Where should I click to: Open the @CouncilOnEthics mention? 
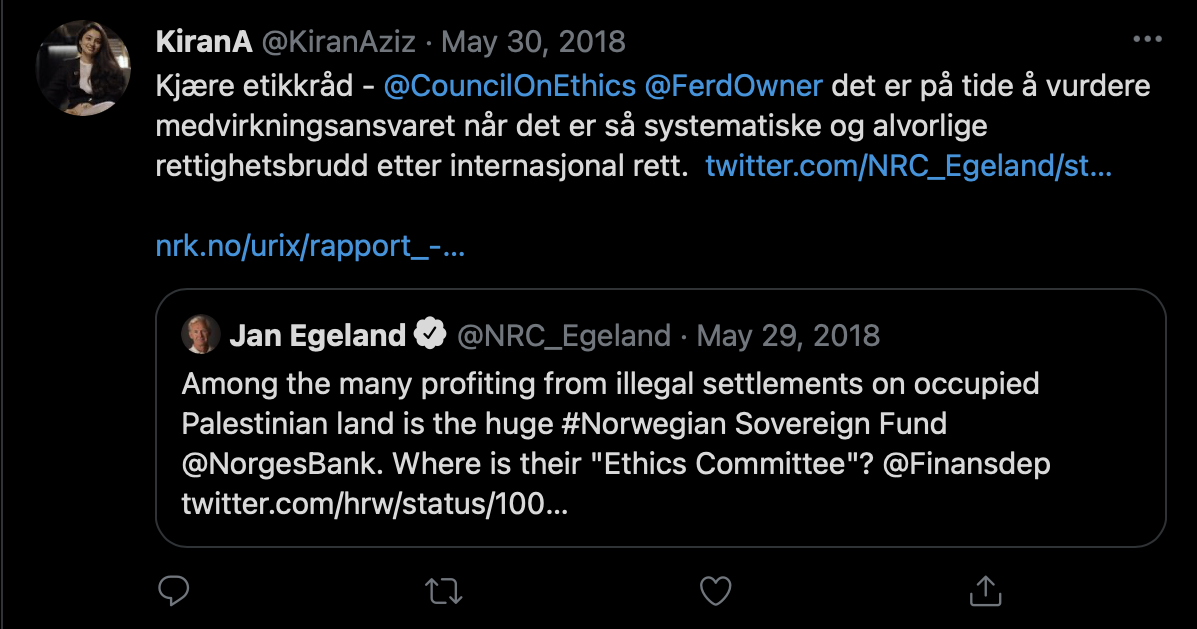point(510,86)
